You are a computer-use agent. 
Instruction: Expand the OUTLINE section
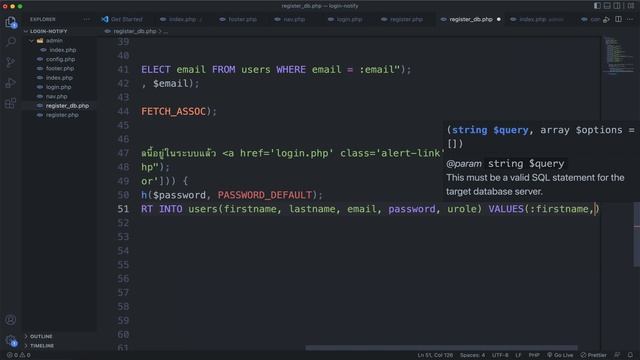click(x=41, y=336)
